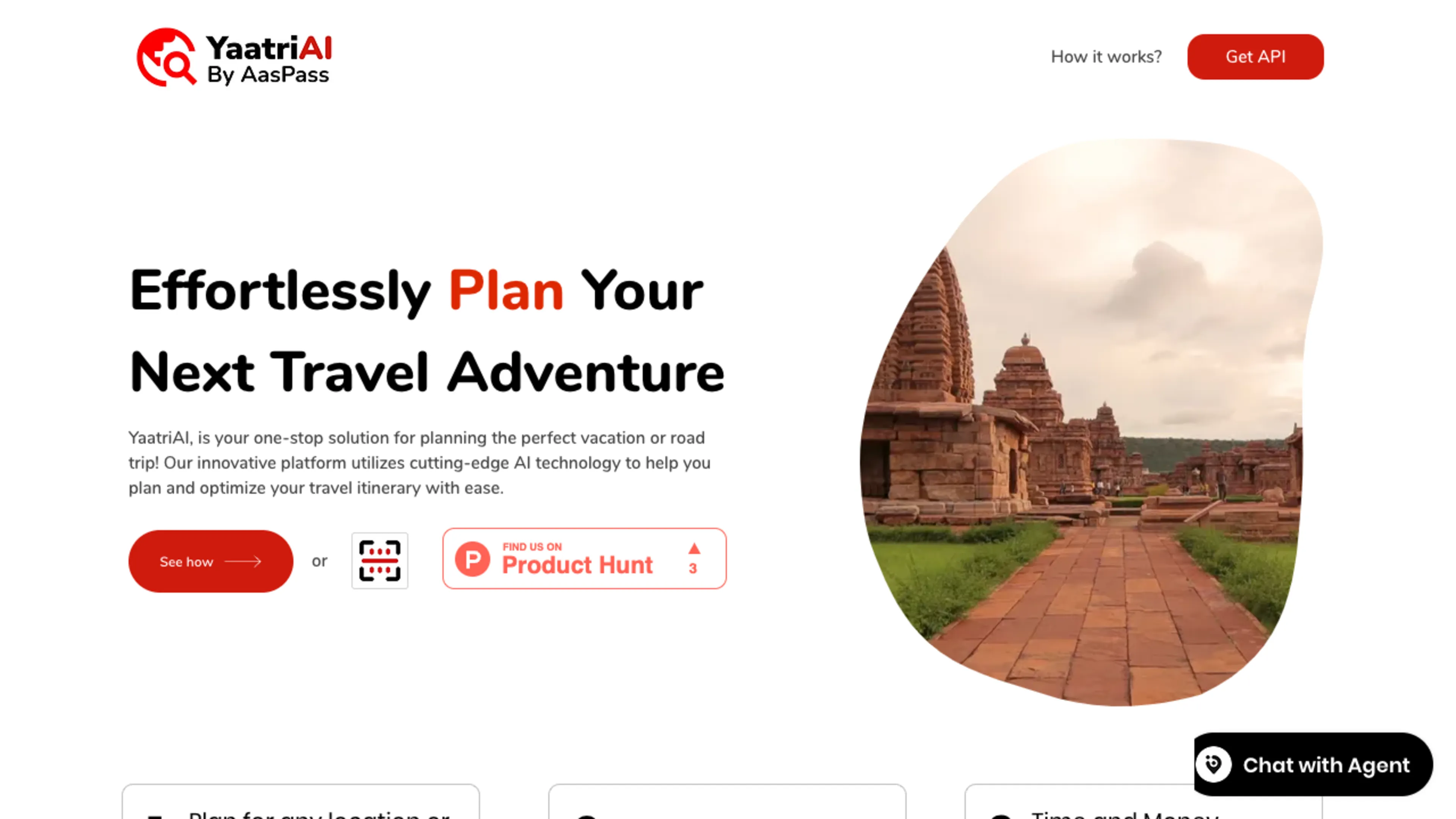
Task: Open the QR code scanner icon
Action: tap(380, 561)
